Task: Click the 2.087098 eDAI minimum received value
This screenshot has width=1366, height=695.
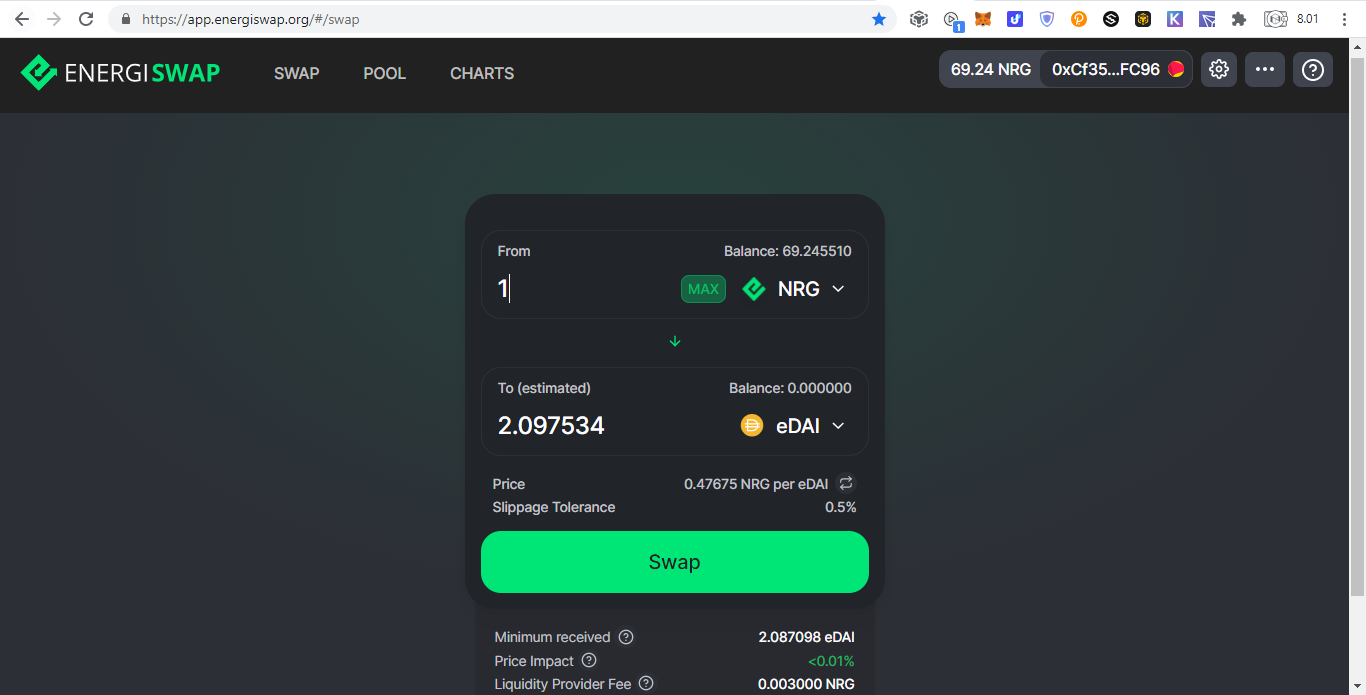Action: (806, 637)
